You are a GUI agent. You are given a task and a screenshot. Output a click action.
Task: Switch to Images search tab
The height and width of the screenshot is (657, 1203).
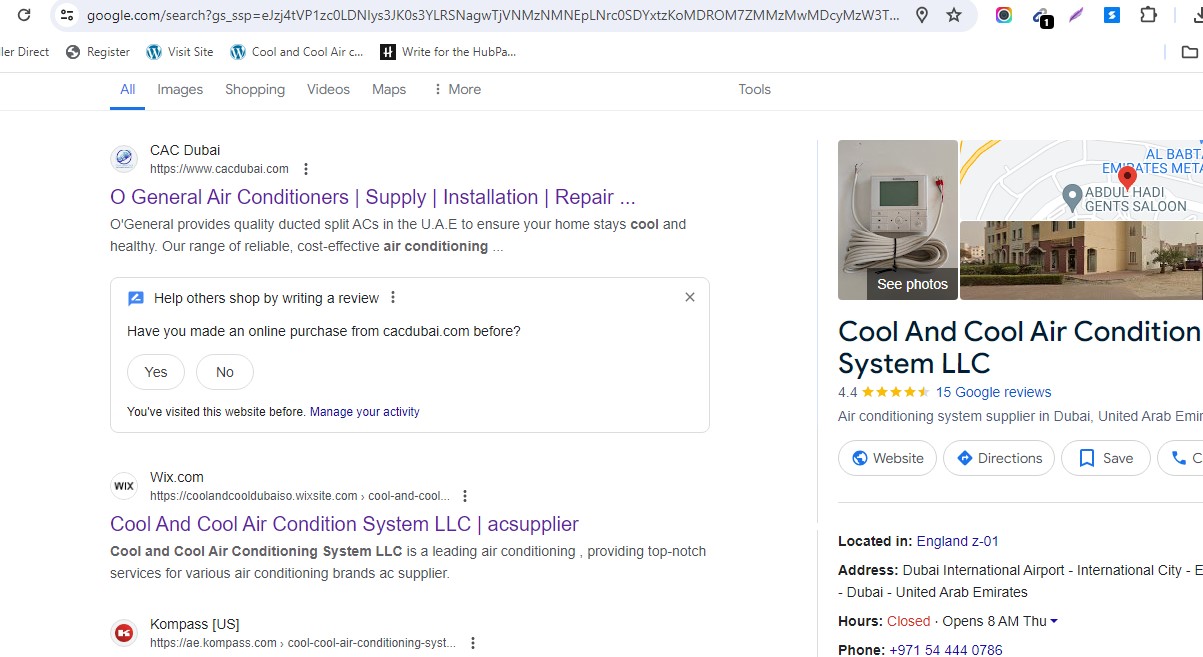coord(180,89)
